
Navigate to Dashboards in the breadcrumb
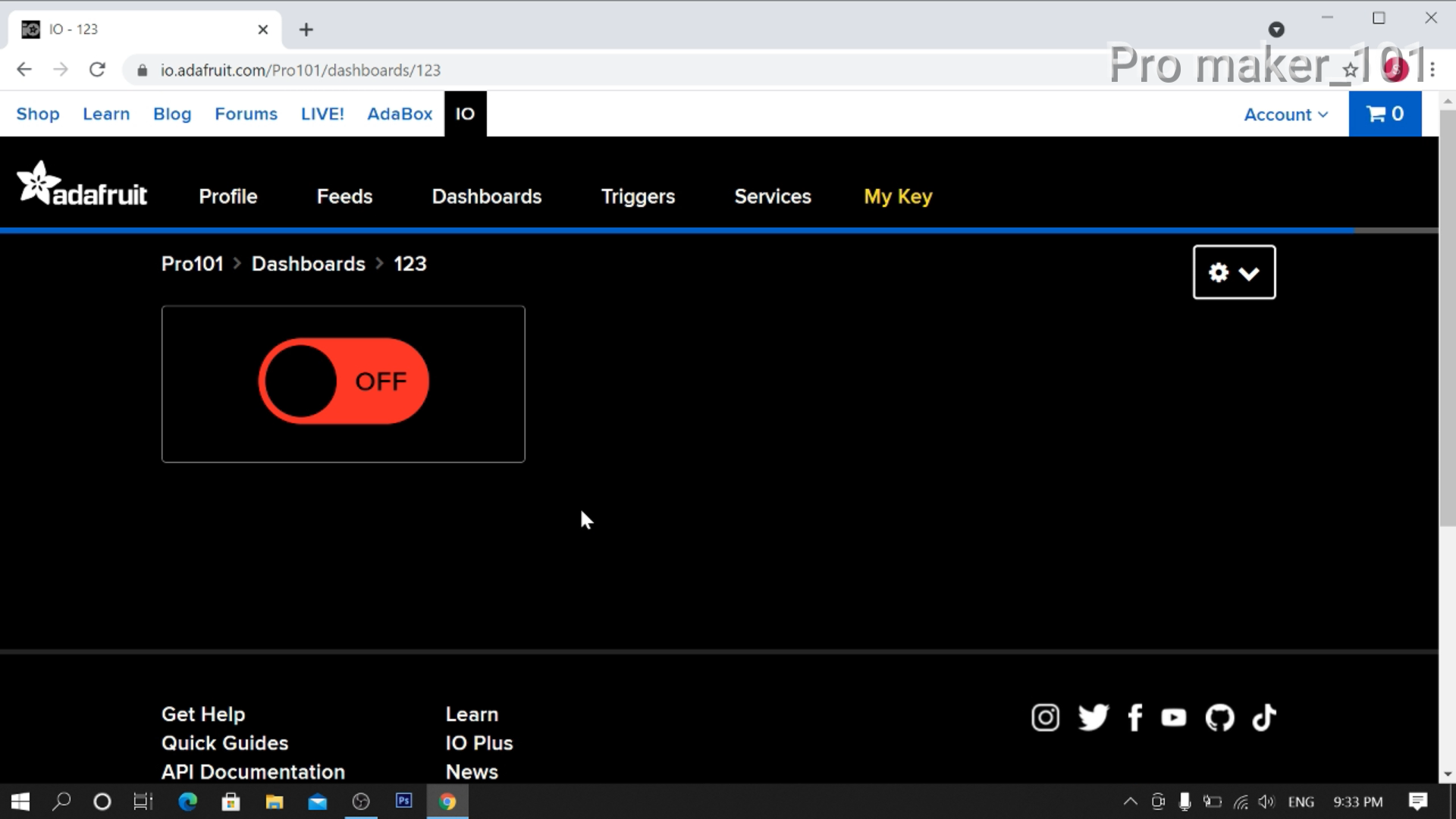click(308, 263)
